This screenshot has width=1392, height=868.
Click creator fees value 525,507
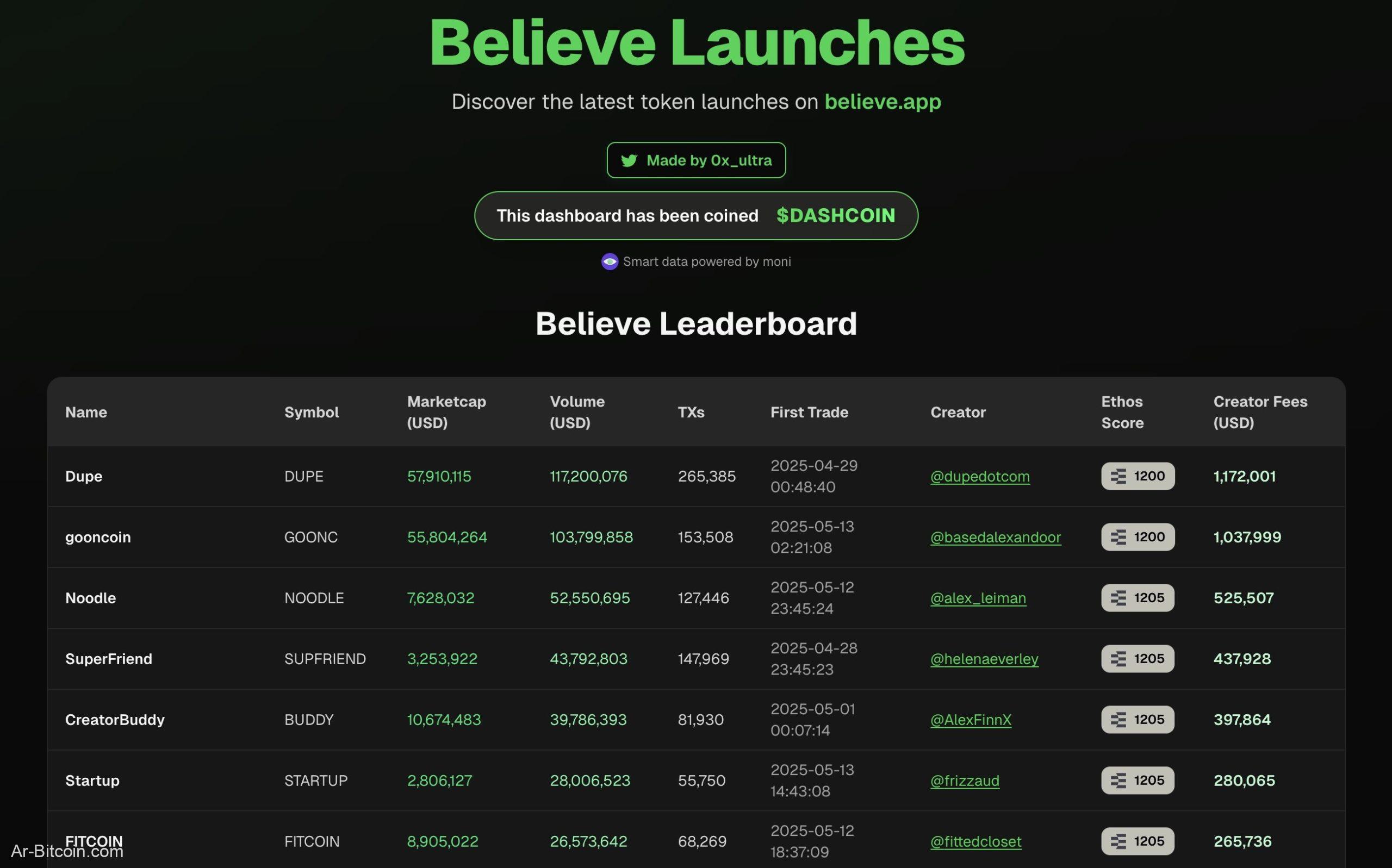1243,598
